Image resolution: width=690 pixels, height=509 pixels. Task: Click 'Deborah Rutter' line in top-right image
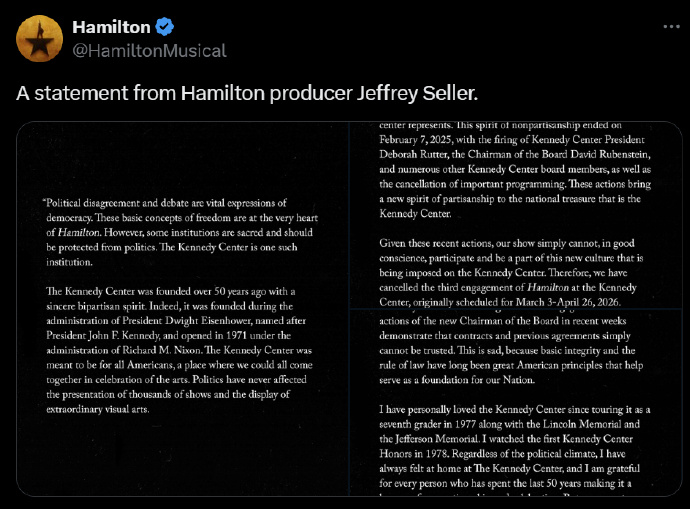coord(515,154)
